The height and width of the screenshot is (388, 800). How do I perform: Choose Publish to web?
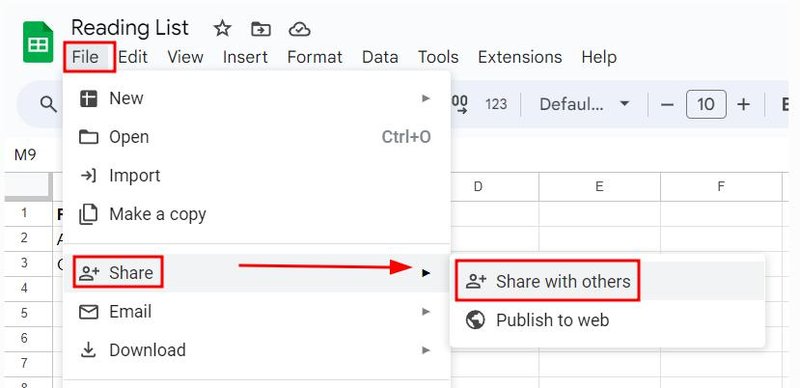pos(607,320)
